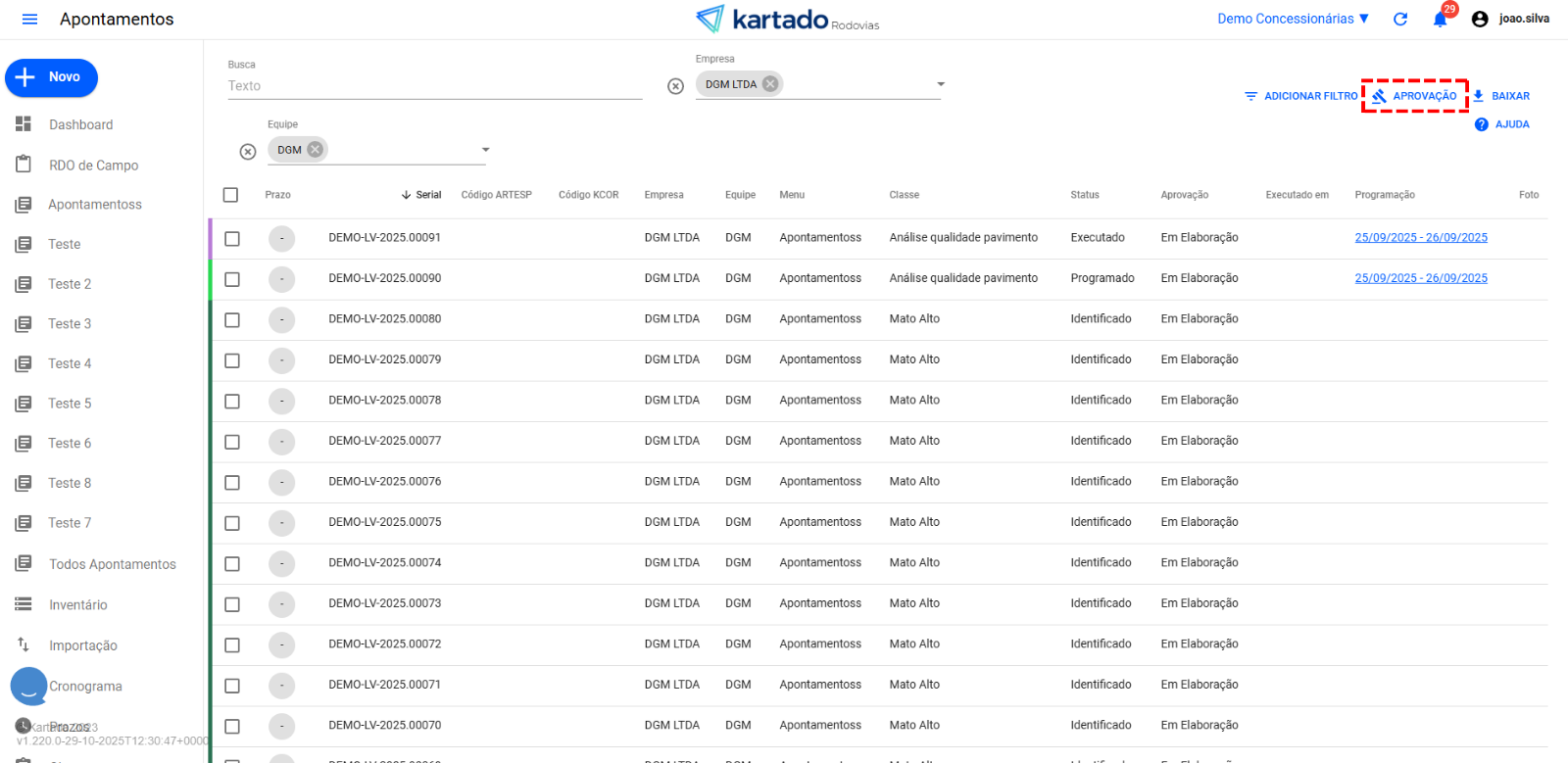Go to Dashboard in sidebar
This screenshot has width=1568, height=763.
81,125
